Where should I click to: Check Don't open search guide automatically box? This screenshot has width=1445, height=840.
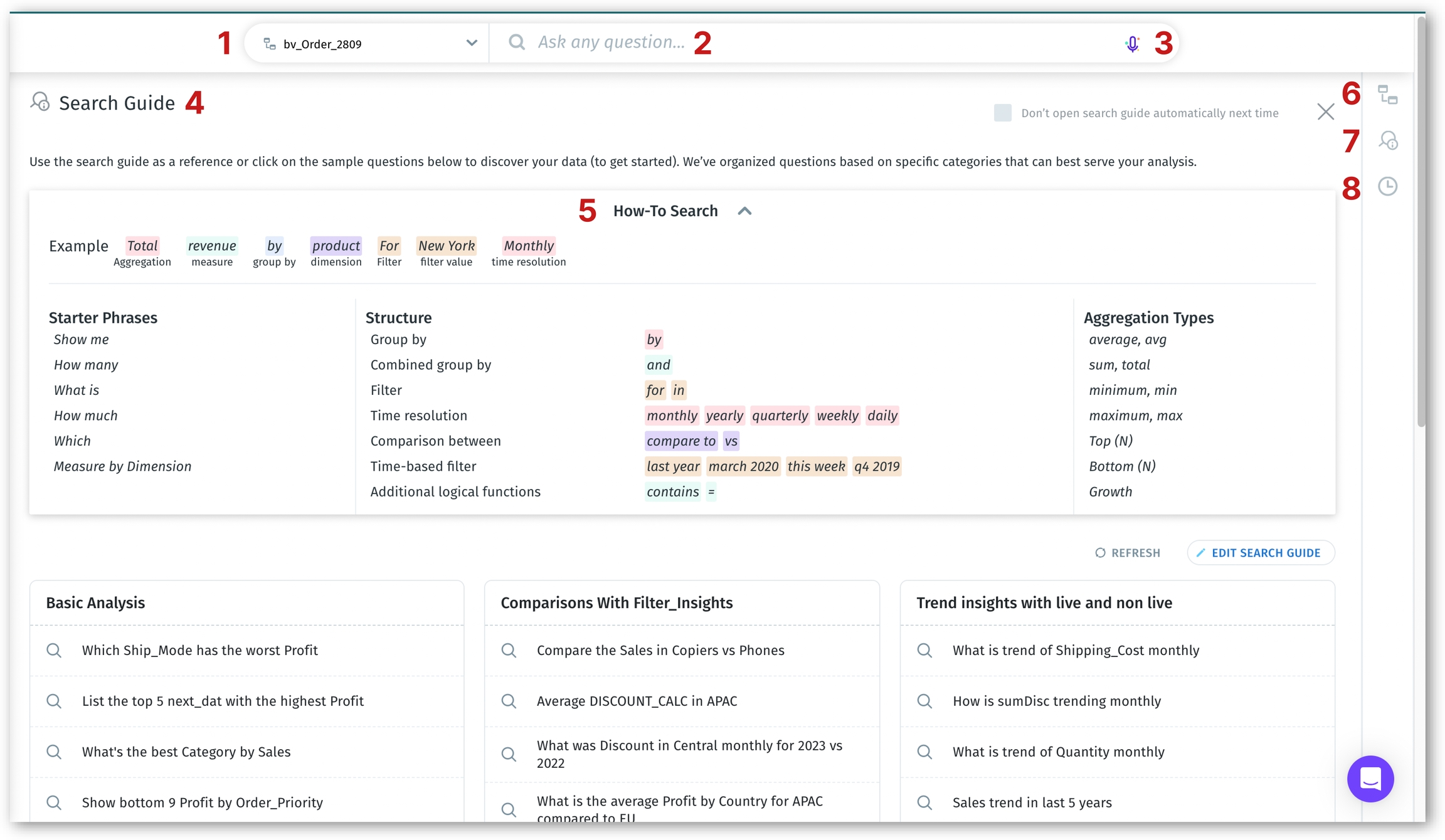coord(1002,113)
